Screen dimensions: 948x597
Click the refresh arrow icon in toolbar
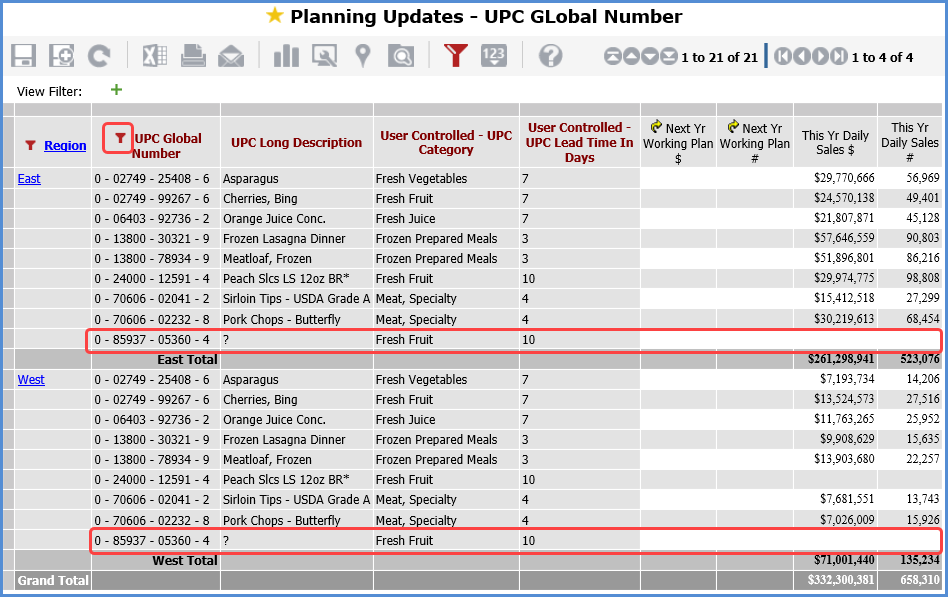pyautogui.click(x=98, y=56)
